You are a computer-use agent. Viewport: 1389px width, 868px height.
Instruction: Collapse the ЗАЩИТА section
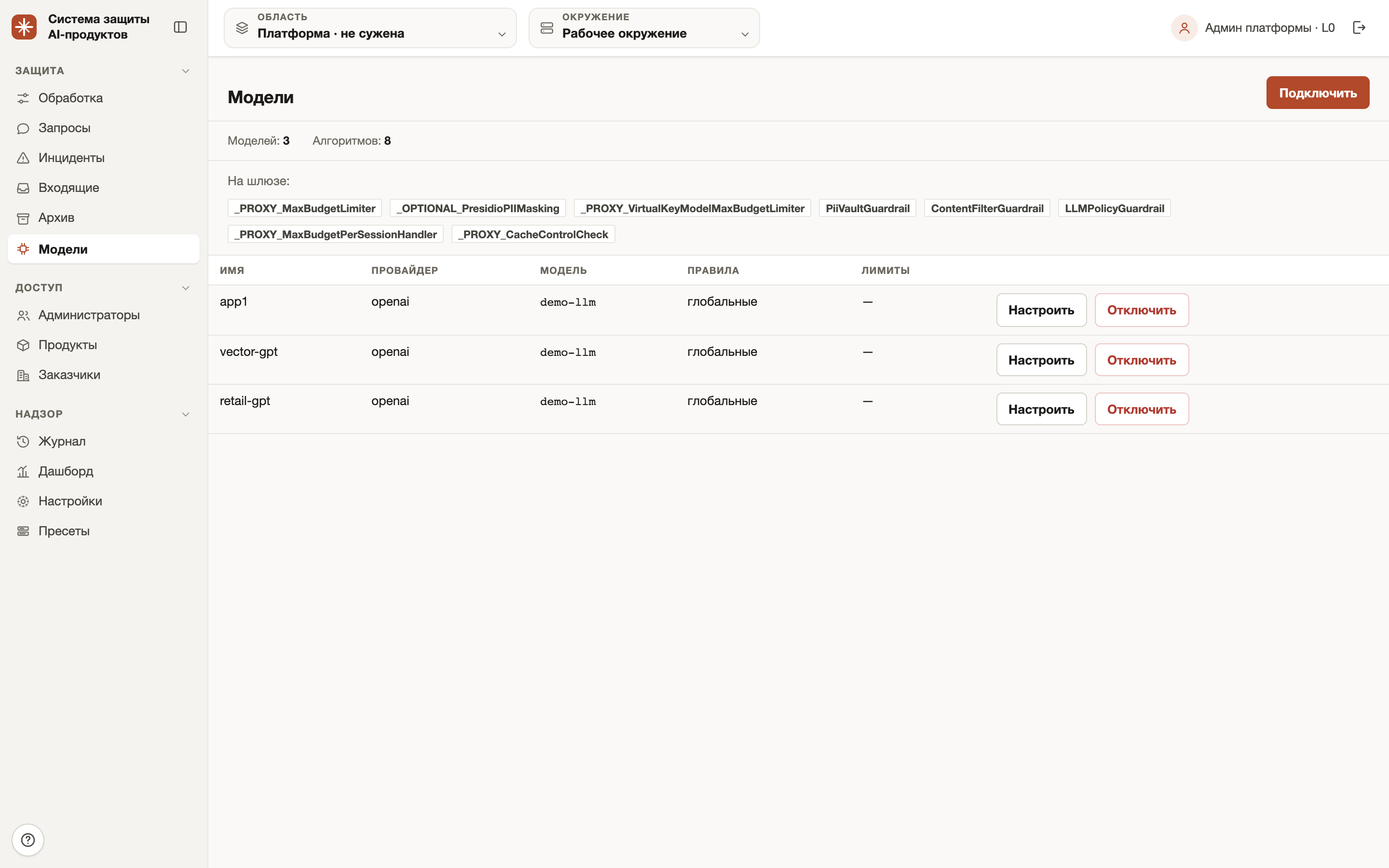(x=185, y=70)
